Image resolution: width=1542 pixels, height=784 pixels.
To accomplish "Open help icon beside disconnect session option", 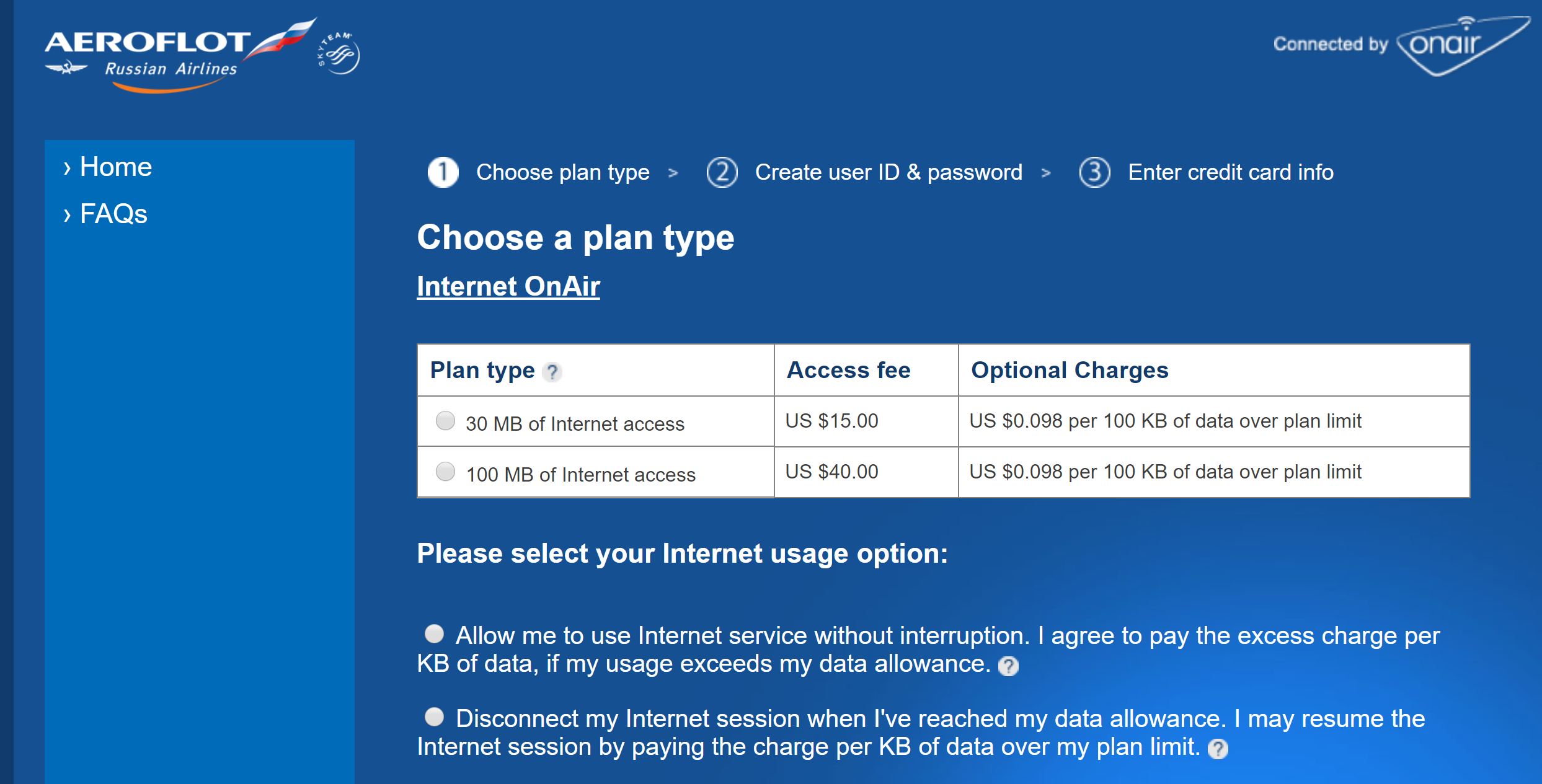I will [x=1218, y=749].
